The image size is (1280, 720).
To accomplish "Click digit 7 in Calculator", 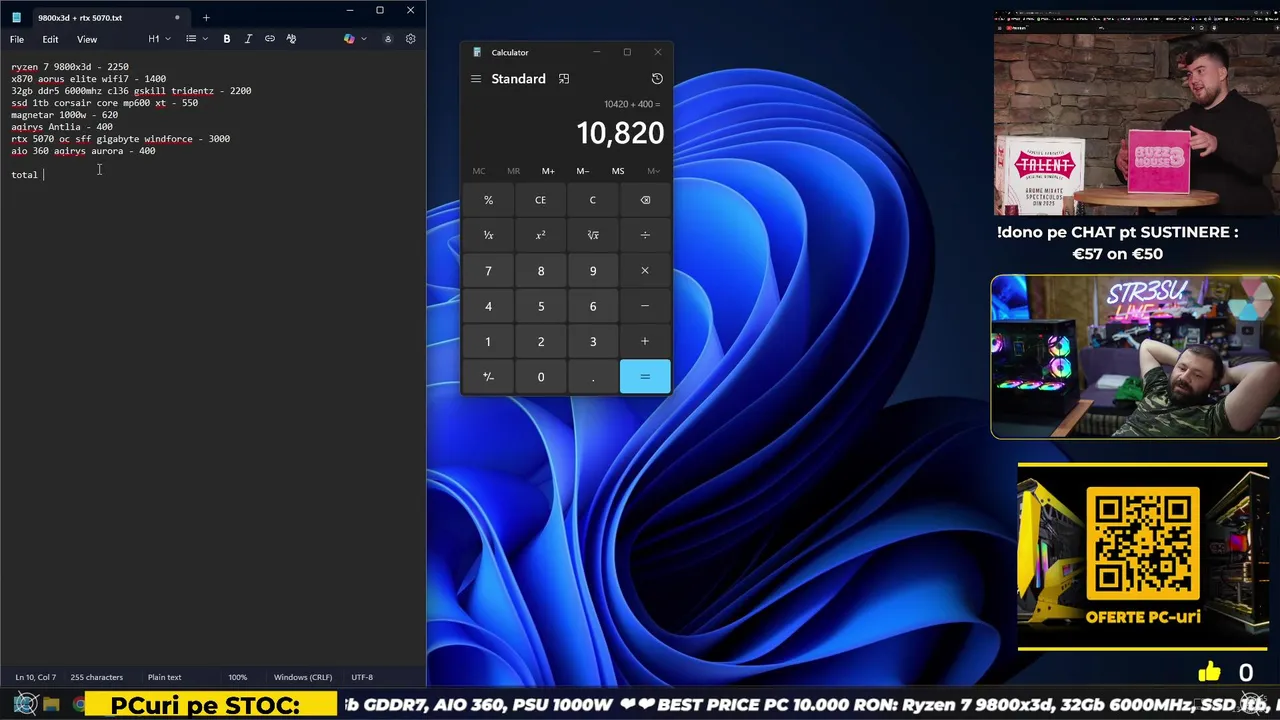I will pos(488,271).
